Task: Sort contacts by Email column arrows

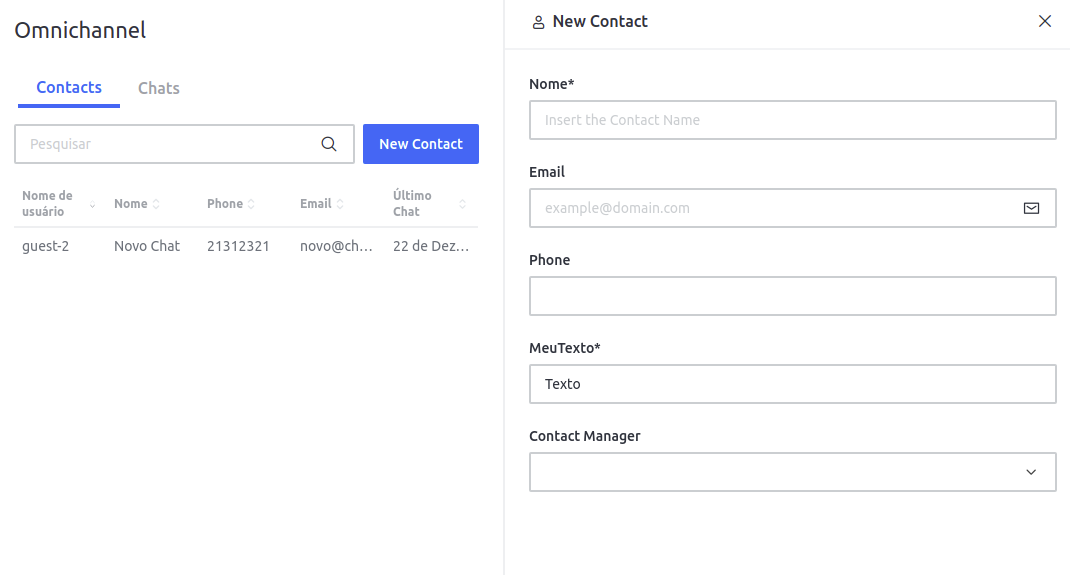Action: coord(340,204)
